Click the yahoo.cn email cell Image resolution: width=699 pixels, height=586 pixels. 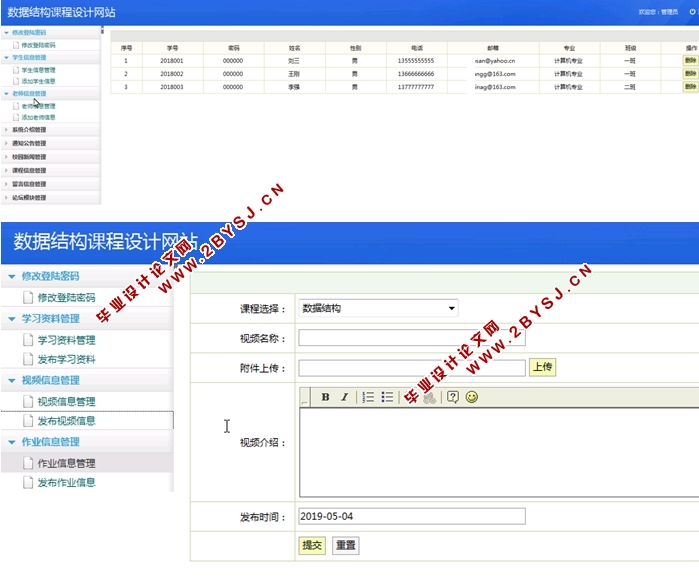495,61
